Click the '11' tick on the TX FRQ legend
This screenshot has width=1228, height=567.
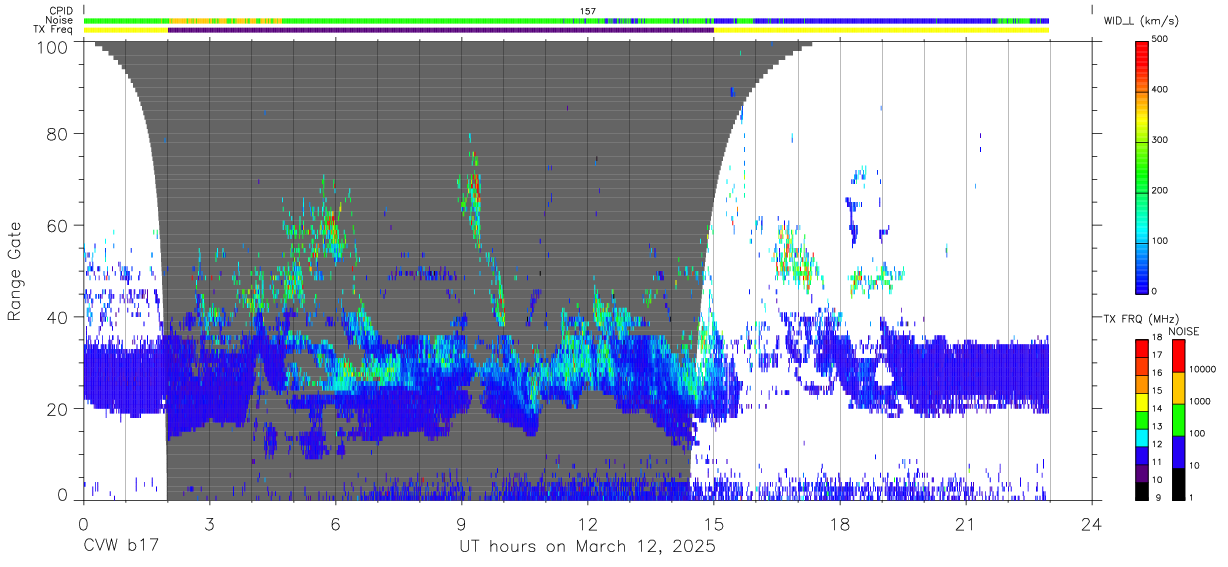tap(1156, 463)
